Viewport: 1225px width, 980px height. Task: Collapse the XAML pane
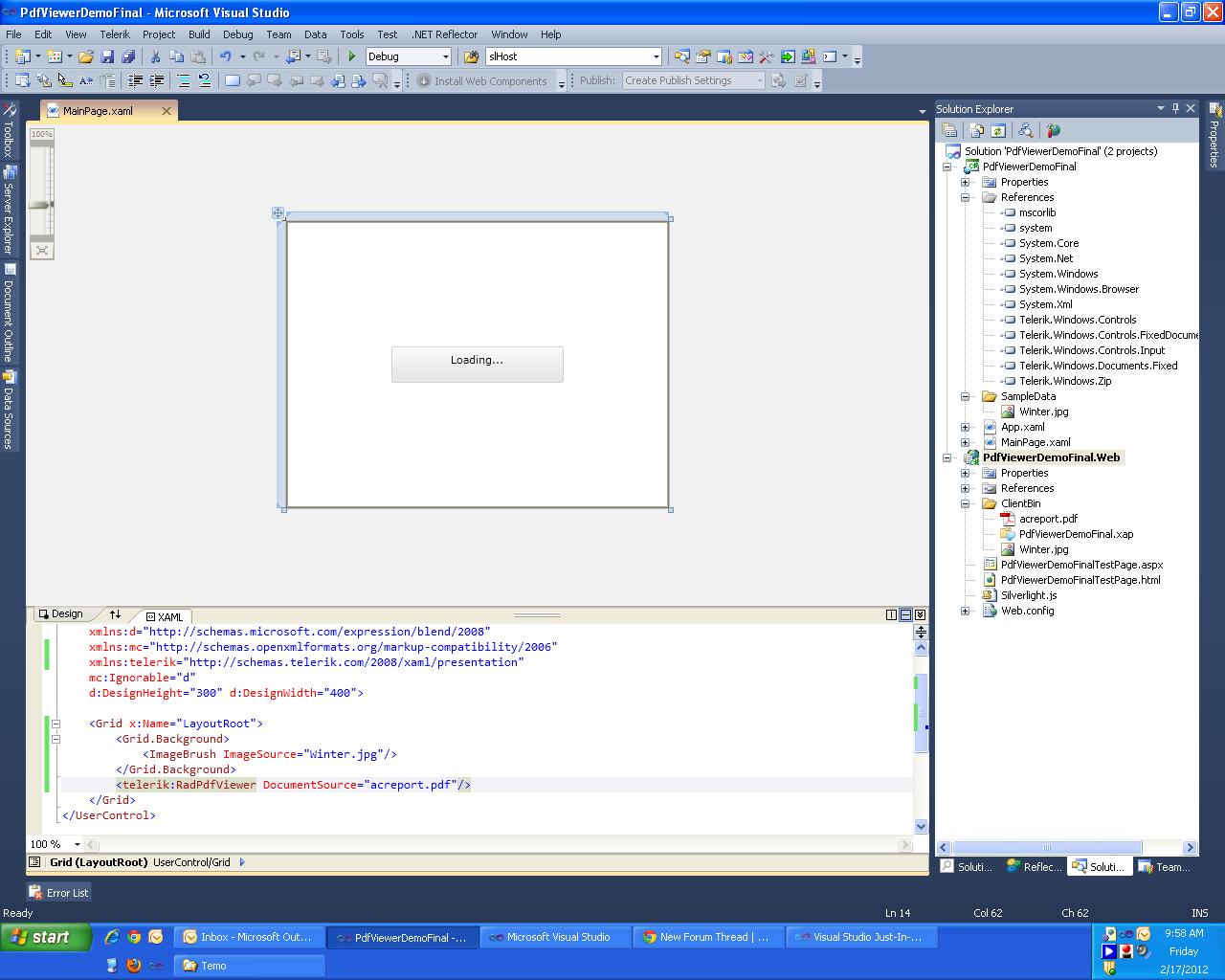point(920,614)
